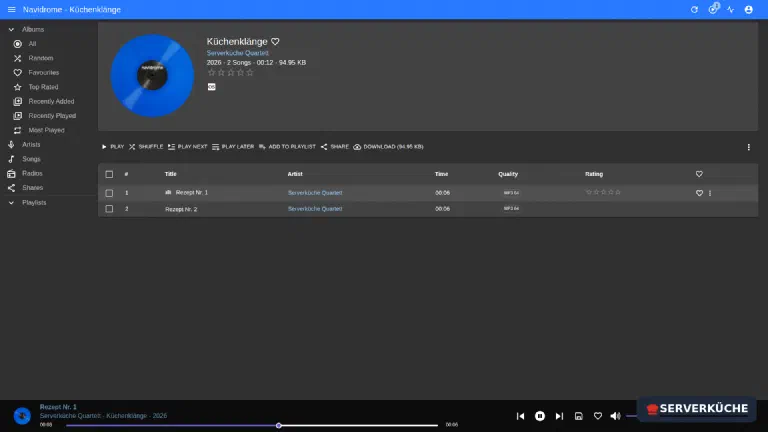Open album cover art thumbnail
The image size is (768, 432).
(x=152, y=75)
